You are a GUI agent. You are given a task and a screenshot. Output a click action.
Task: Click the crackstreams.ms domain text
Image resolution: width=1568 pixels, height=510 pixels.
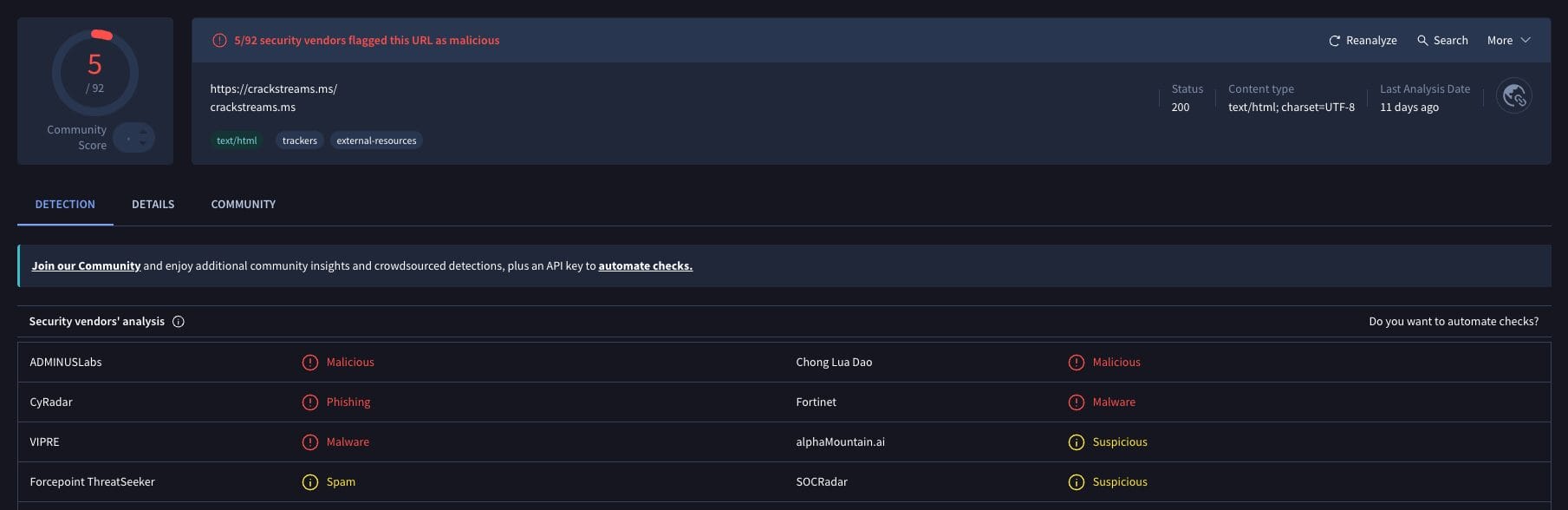pyautogui.click(x=252, y=108)
